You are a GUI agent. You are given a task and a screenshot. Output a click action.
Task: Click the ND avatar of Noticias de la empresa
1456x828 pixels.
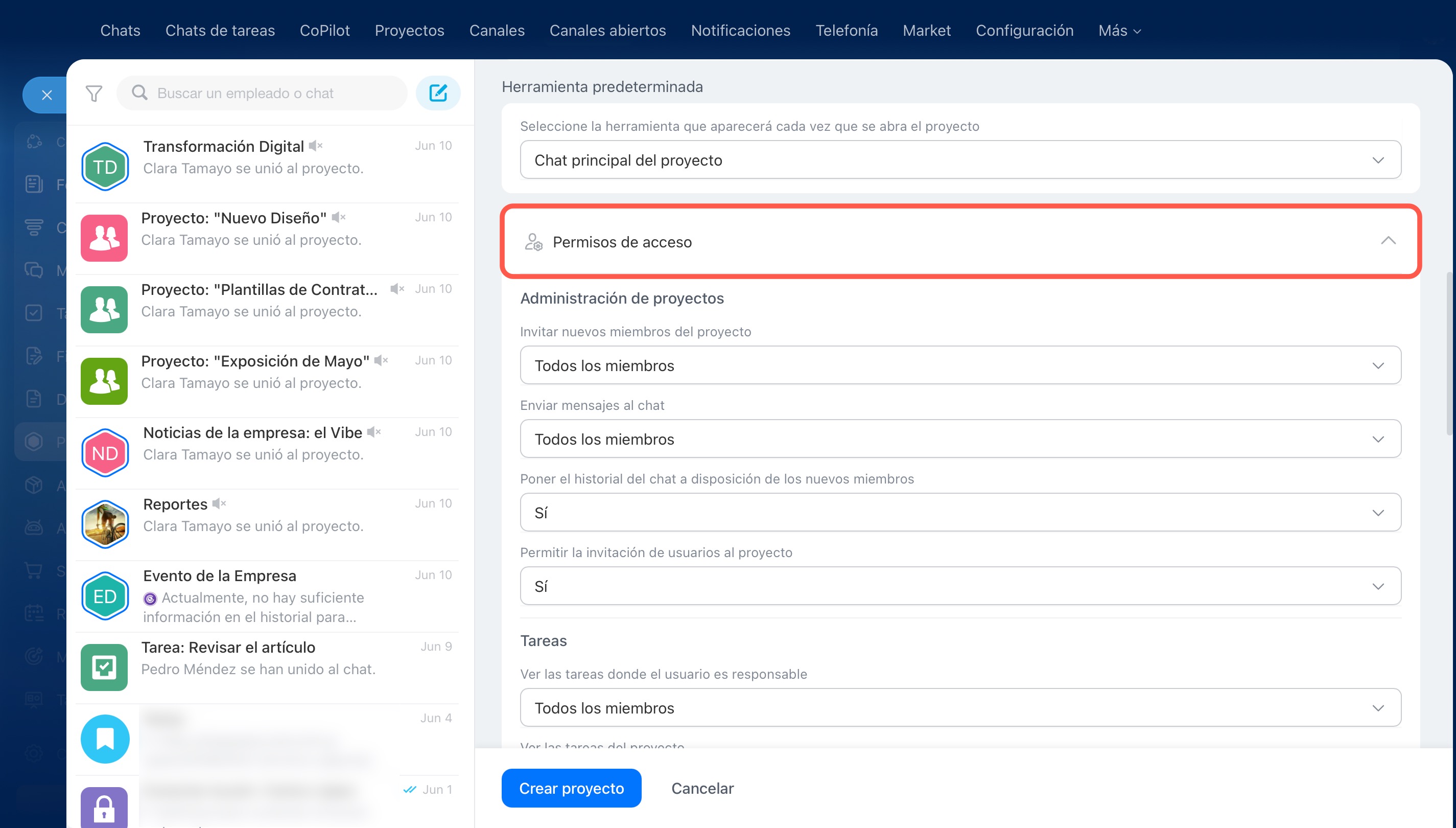(105, 453)
